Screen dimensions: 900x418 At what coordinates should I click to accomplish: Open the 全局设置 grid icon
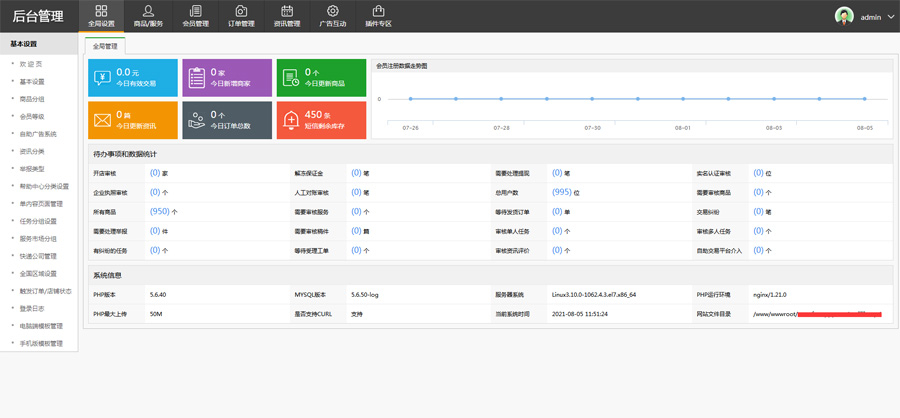click(x=101, y=11)
